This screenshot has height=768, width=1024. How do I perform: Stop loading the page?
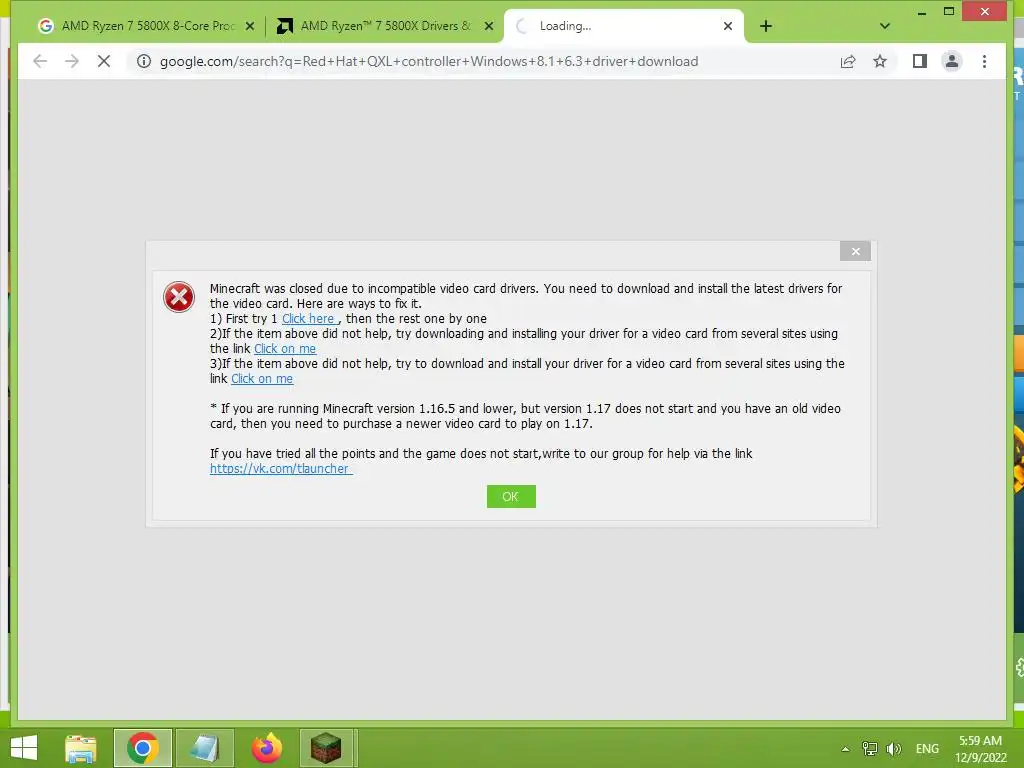pos(104,61)
